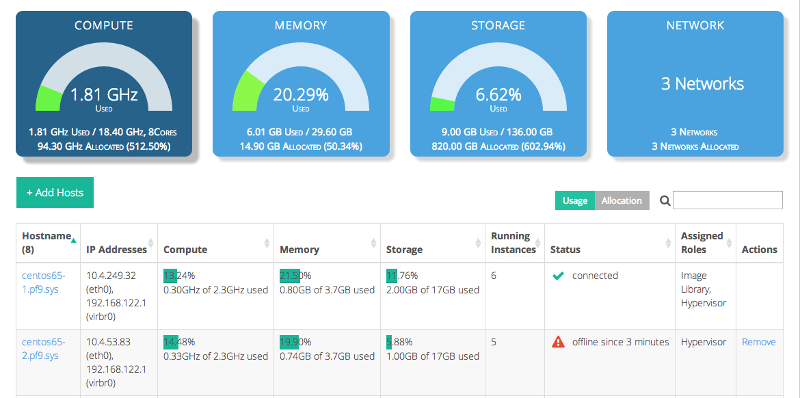The image size is (800, 398).
Task: Sort table by Storage column
Action: 433,243
